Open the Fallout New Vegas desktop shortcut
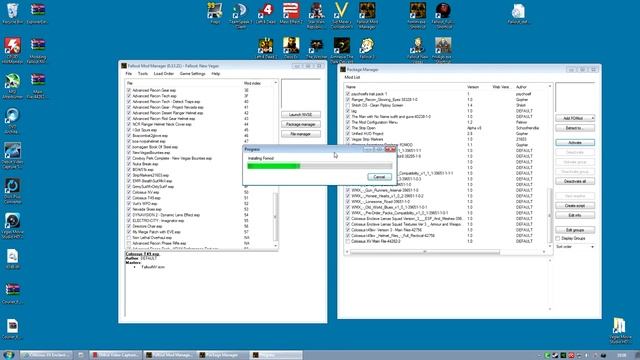Viewport: 640px width, 360px height. [x=418, y=50]
